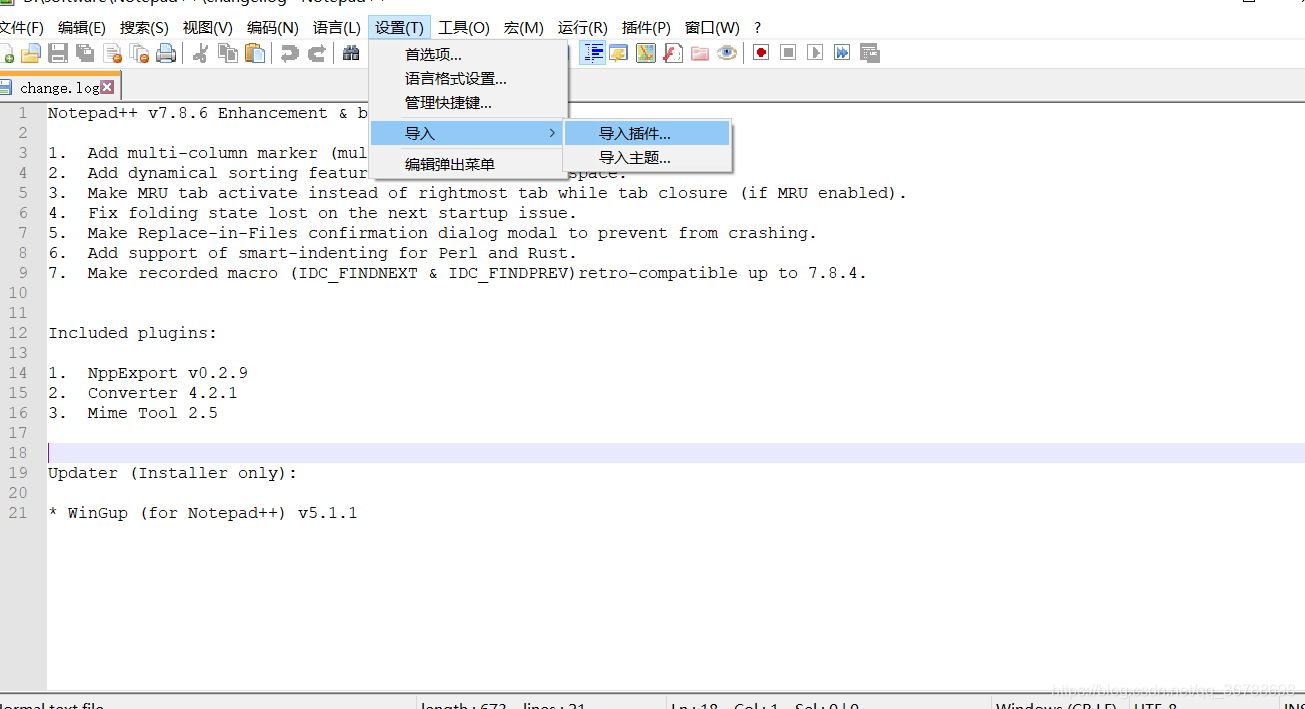Expand the 导入 submenu entry
This screenshot has height=709, width=1305.
coord(468,133)
